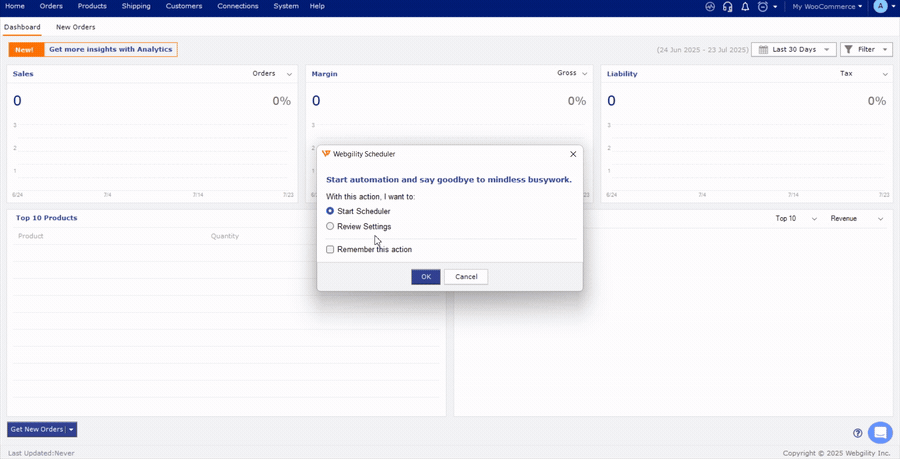
Task: Open the My WooCommerce store dropdown
Action: click(827, 7)
